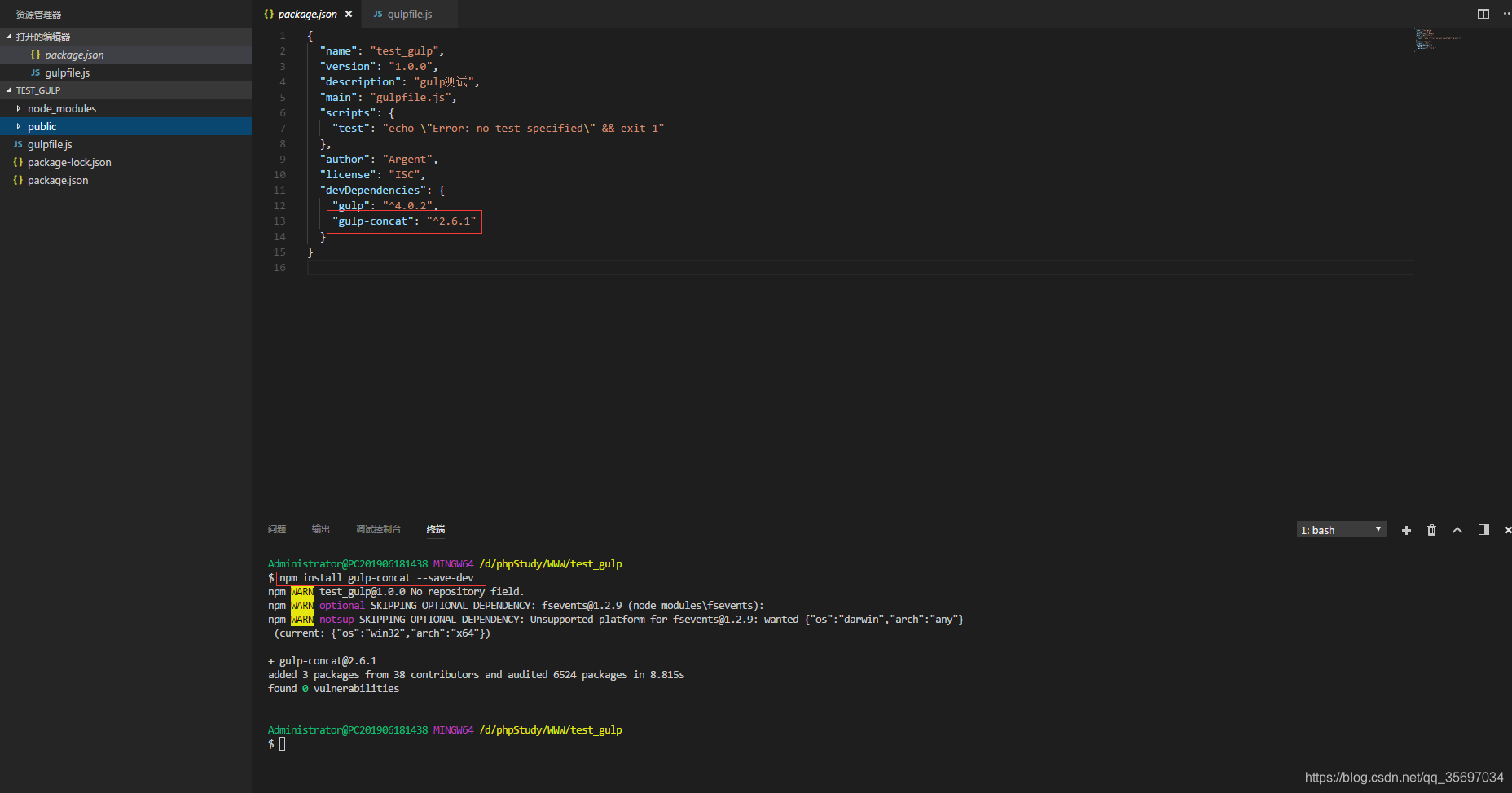Screen dimensions: 1512x793
Task: Click the + gulp-concat@2.6.1 terminal line
Action: point(323,661)
